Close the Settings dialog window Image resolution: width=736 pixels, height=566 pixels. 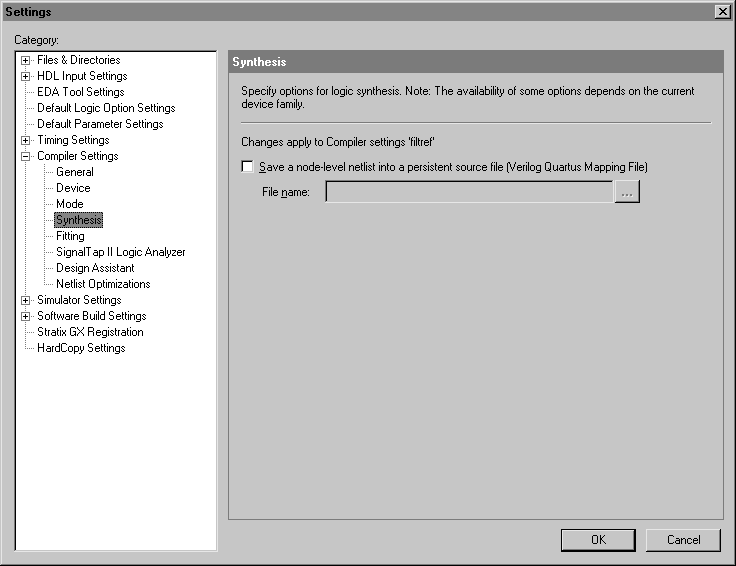coord(722,11)
